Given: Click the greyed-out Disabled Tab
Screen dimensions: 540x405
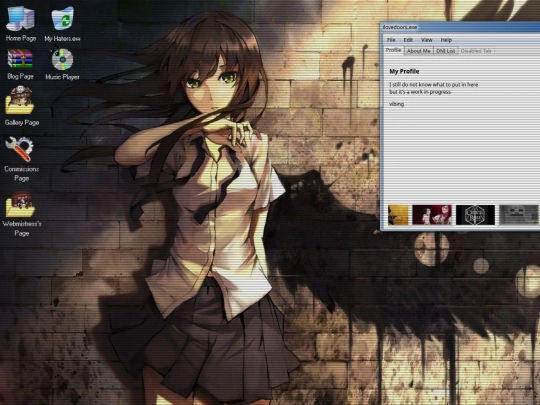Looking at the screenshot, I should 476,51.
